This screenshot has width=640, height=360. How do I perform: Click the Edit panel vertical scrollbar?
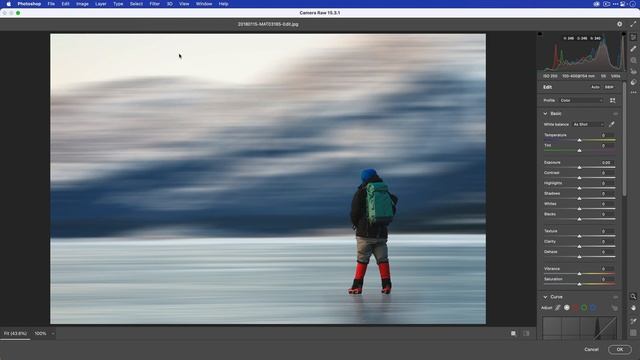coord(624,139)
